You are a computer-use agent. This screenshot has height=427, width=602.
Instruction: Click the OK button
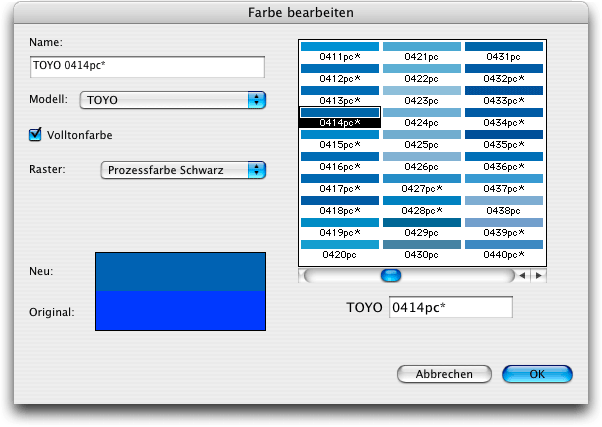tap(537, 374)
